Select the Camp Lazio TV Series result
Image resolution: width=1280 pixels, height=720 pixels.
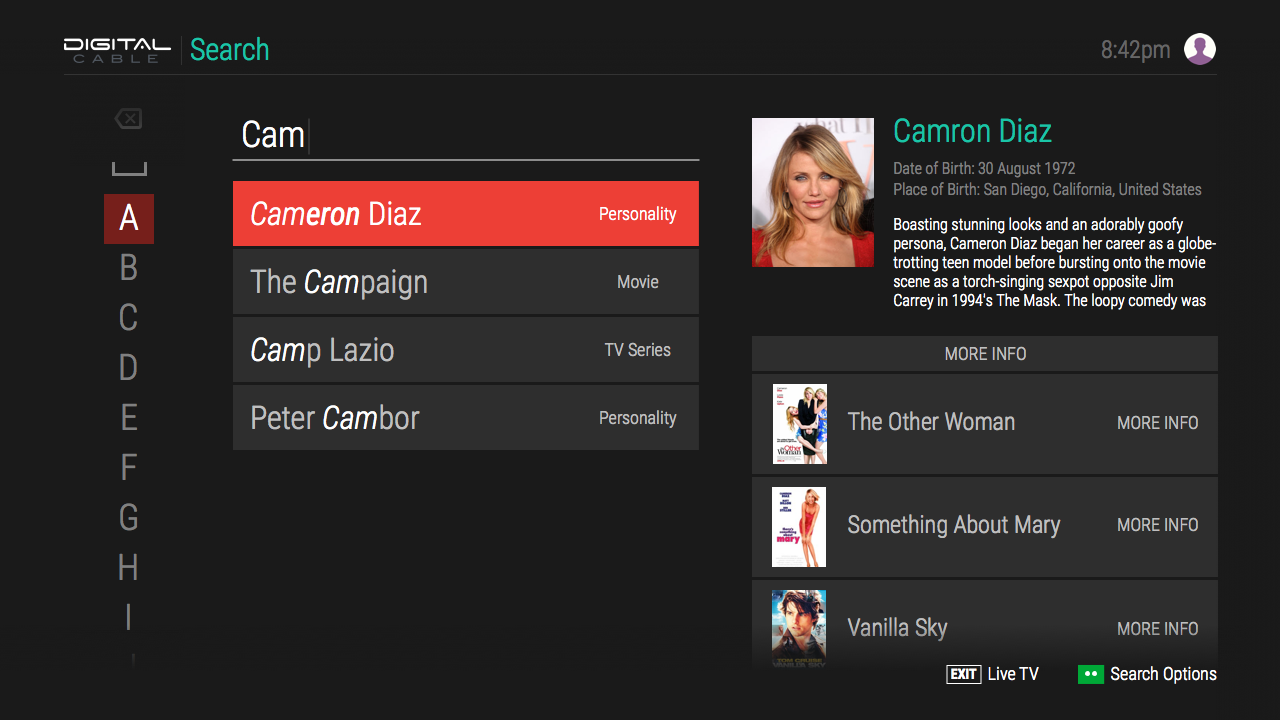(x=465, y=349)
